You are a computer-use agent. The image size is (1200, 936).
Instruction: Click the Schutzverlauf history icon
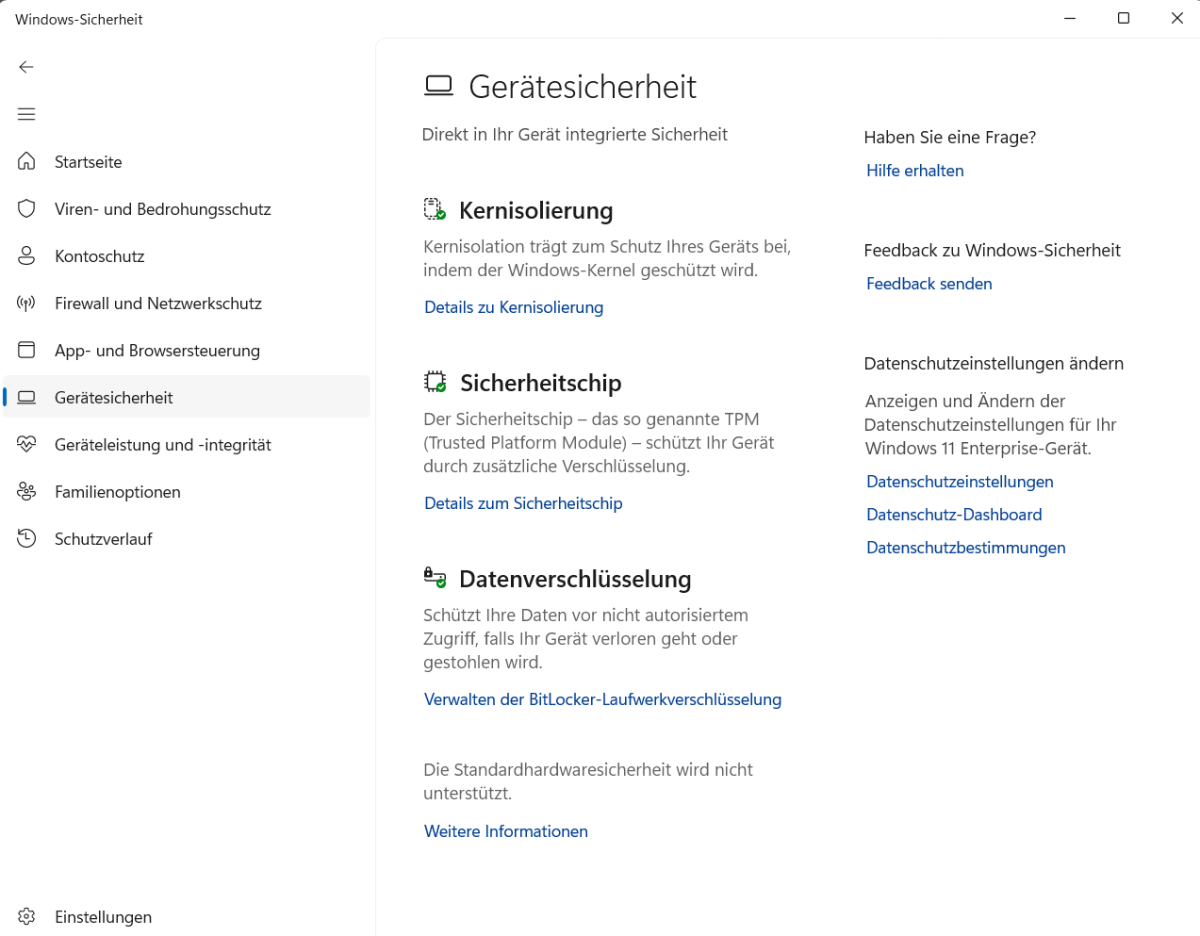[x=27, y=538]
